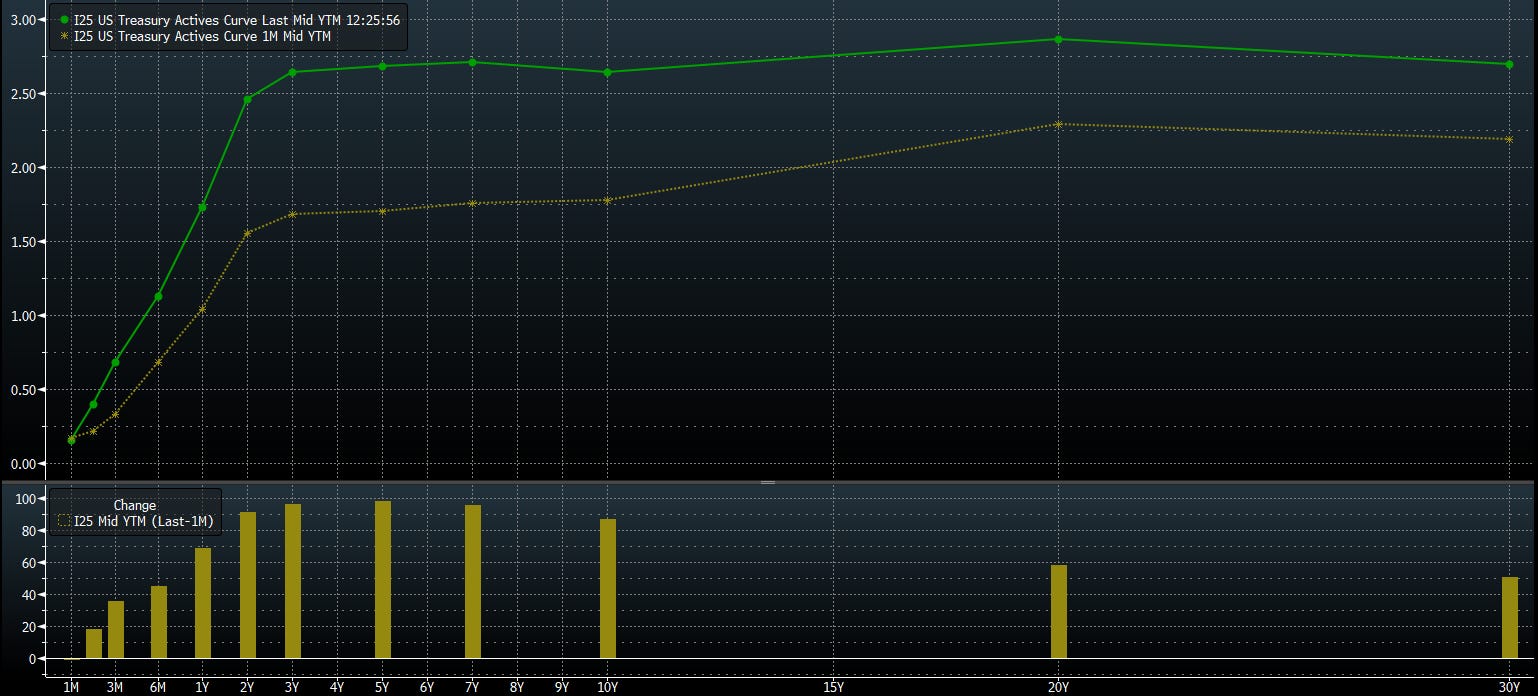The image size is (1538, 696).
Task: Click the green legend dot marker
Action: (x=65, y=20)
